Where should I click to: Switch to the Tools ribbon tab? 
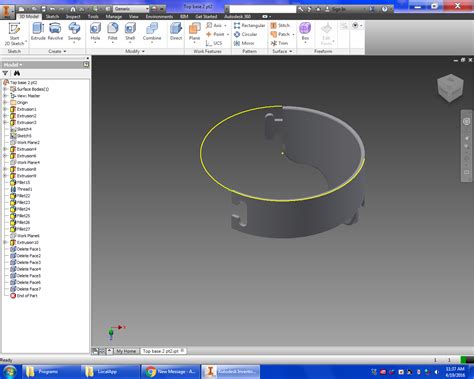coord(93,16)
